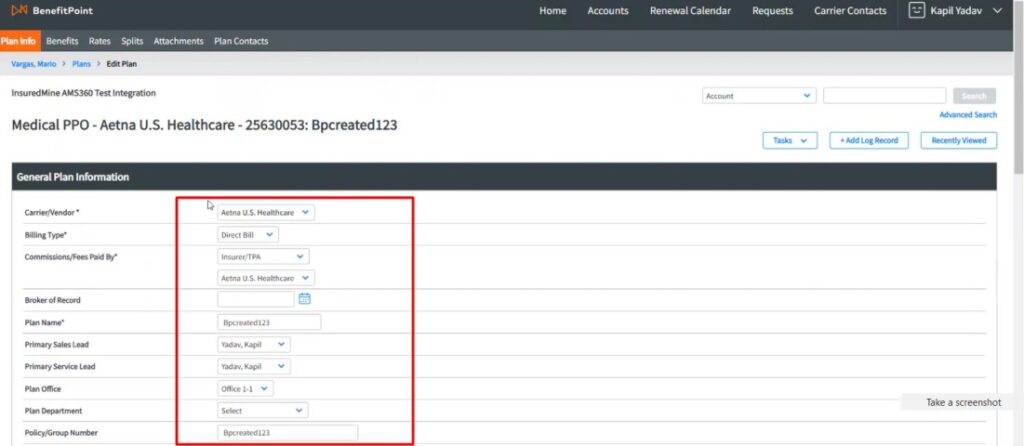Open the Broker of Record calendar picker
This screenshot has height=446, width=1024.
pos(305,299)
